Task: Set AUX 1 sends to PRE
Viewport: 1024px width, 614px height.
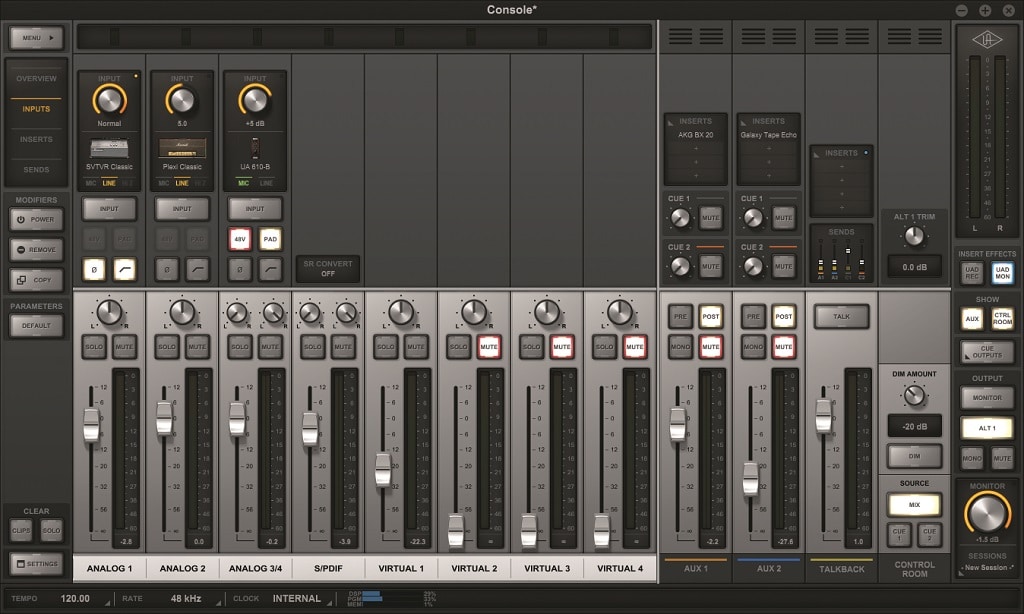Action: coord(680,316)
